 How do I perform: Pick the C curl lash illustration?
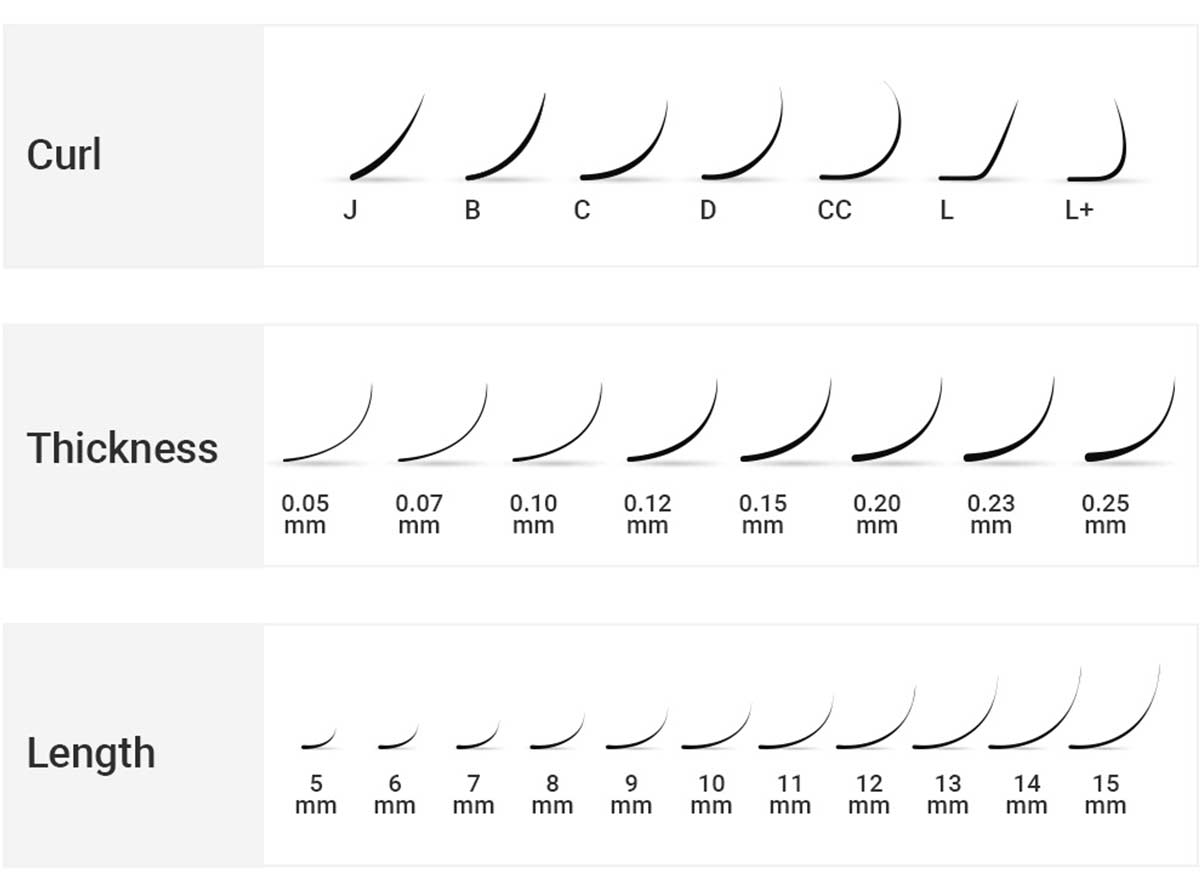point(623,139)
